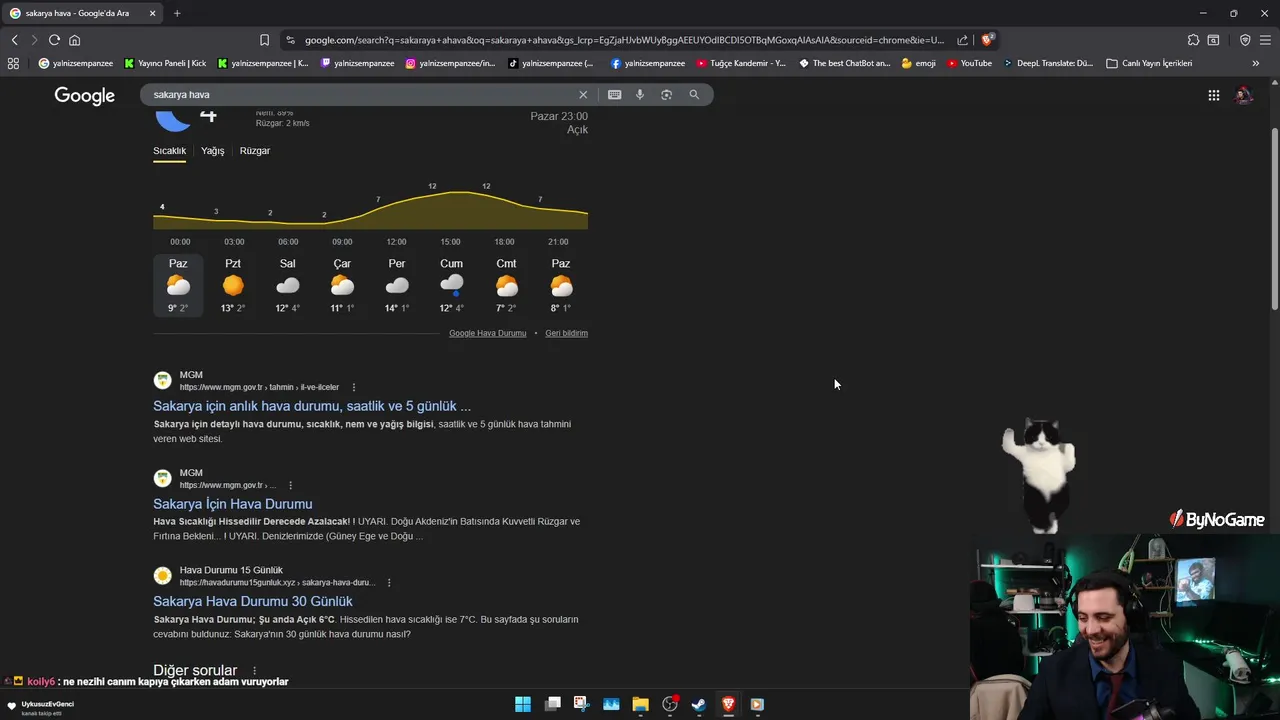Viewport: 1280px width, 720px height.
Task: Click the Google search input field
Action: click(x=360, y=95)
